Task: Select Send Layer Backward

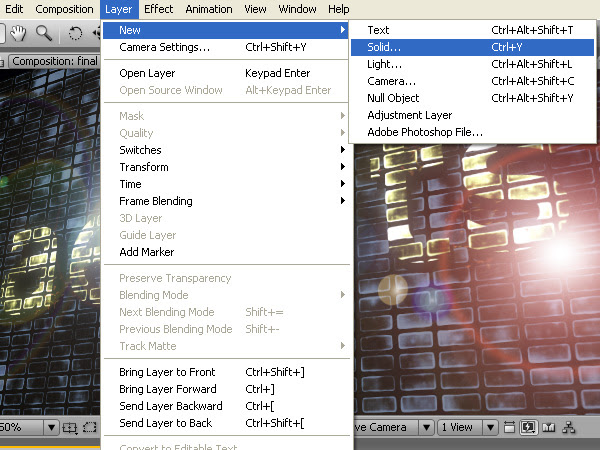Action: pos(226,406)
